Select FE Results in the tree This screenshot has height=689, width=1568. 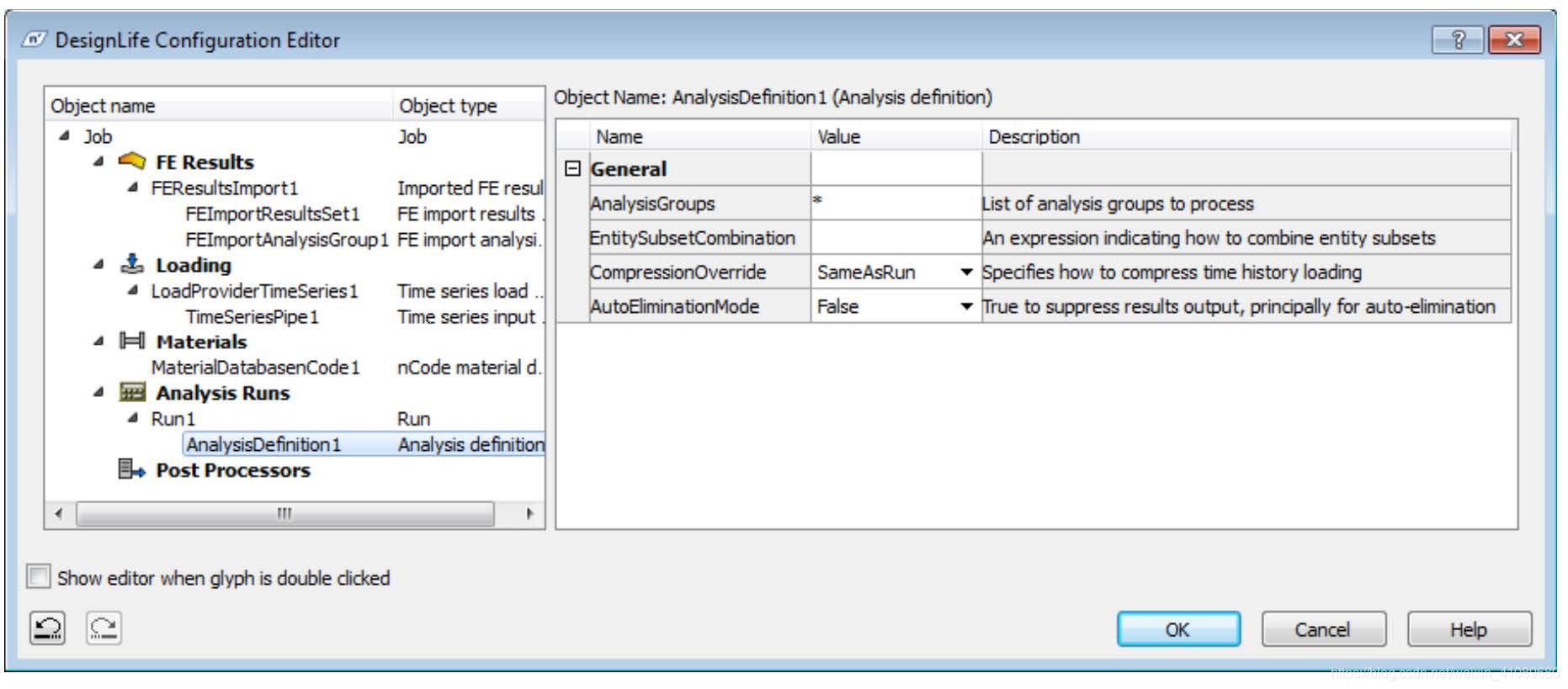point(205,162)
